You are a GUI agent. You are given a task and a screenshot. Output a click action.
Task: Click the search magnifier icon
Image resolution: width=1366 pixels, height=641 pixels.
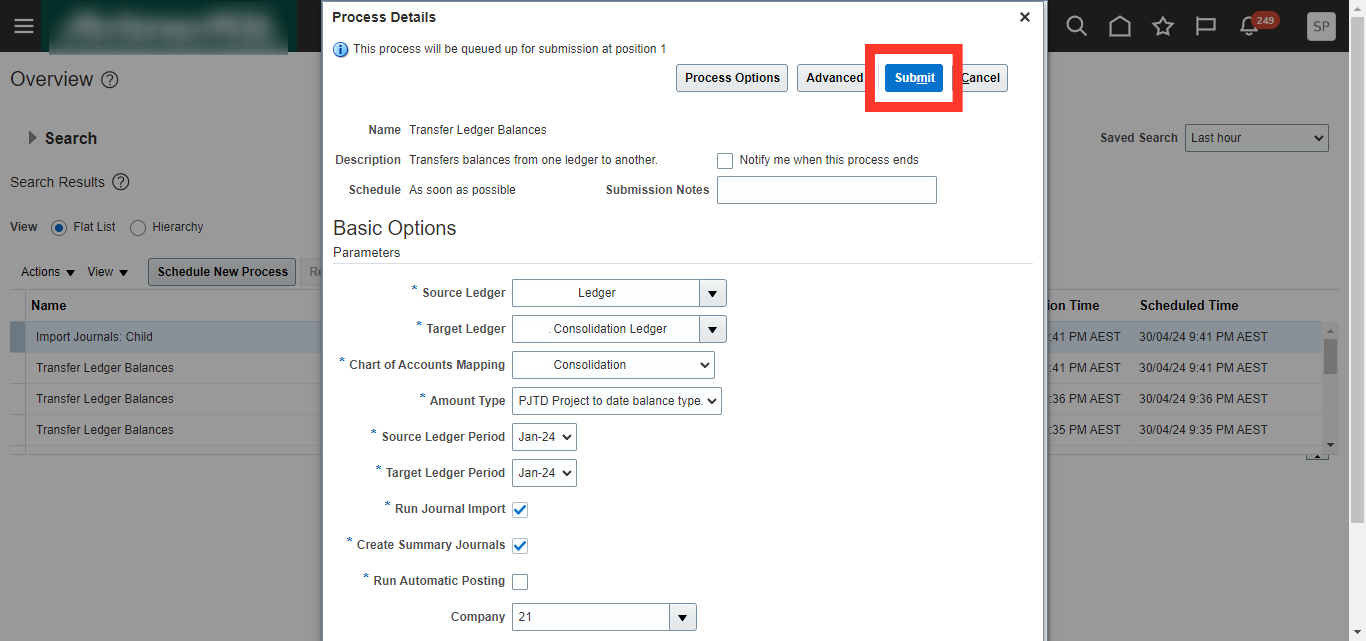[x=1076, y=26]
